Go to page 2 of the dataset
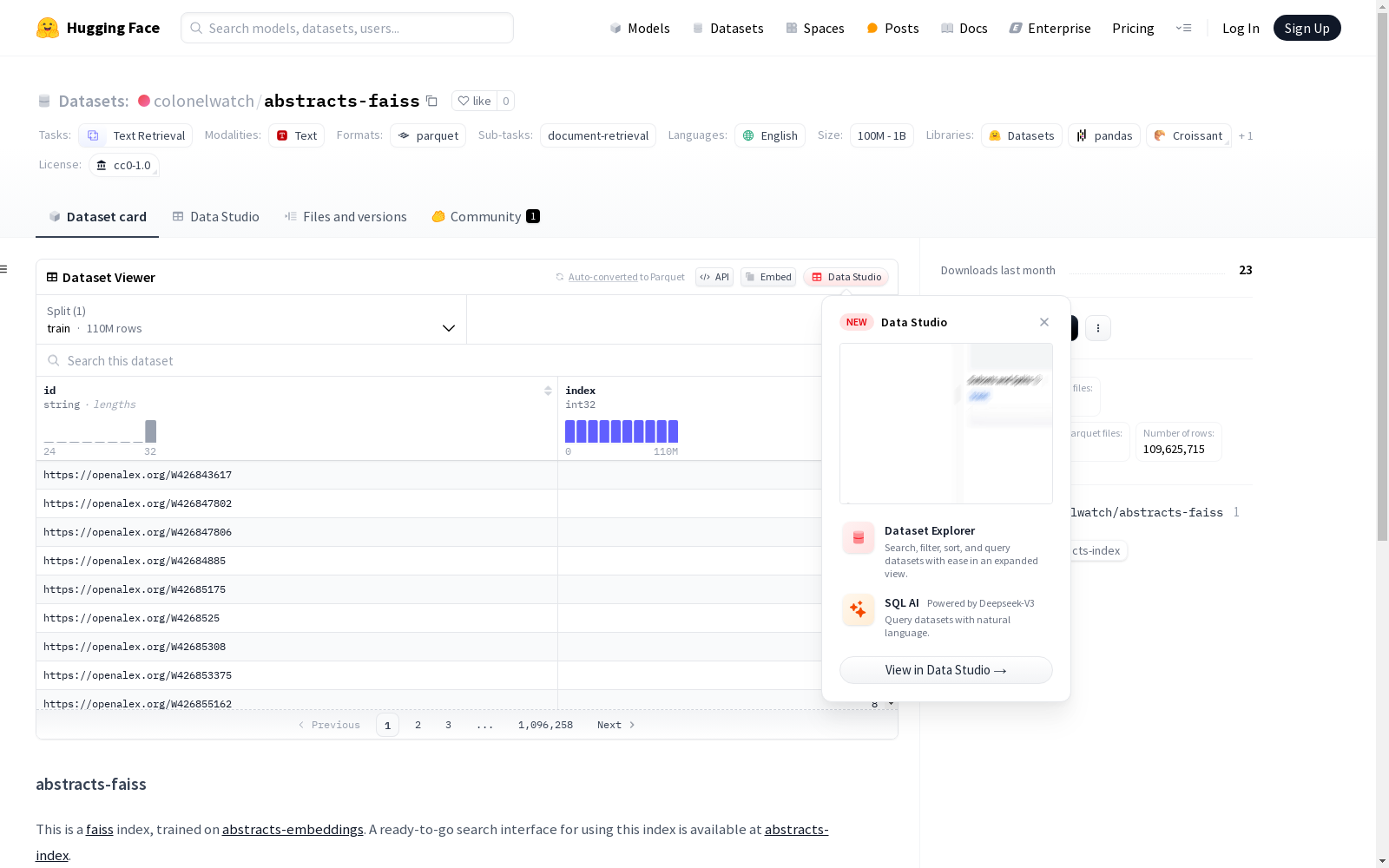 tap(418, 725)
